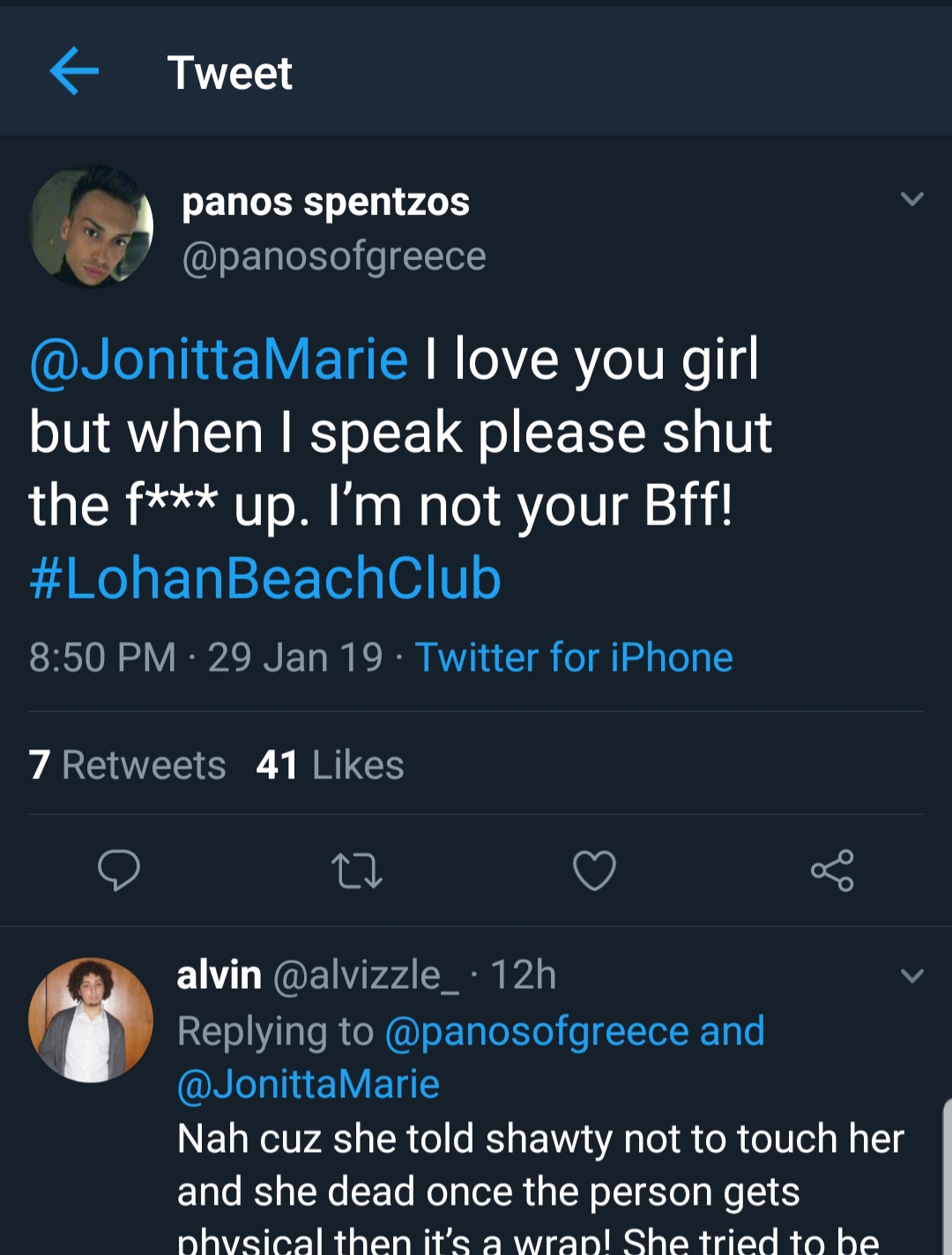The height and width of the screenshot is (1255, 952).
Task: Open @JonittaMarie in the Replying to line
Action: [308, 1084]
